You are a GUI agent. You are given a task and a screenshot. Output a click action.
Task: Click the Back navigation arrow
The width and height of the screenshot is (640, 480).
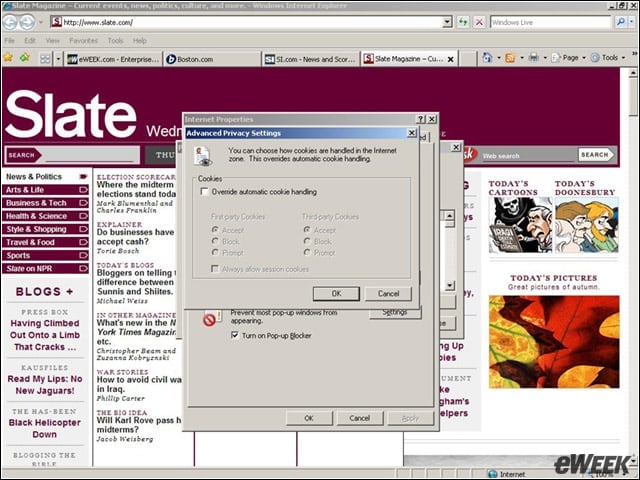coord(10,22)
